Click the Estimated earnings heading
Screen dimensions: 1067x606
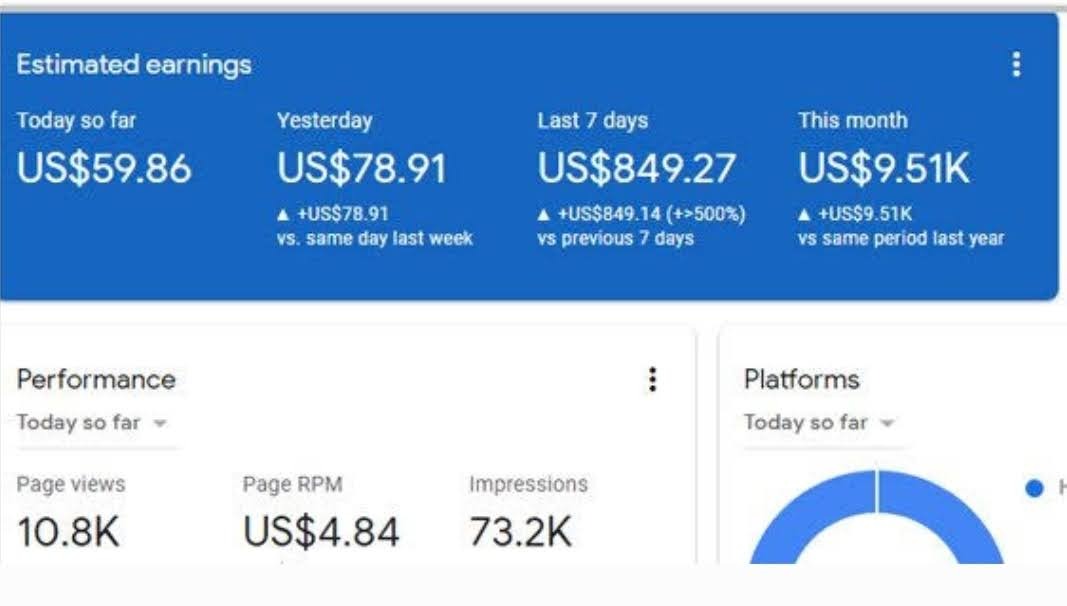coord(134,65)
